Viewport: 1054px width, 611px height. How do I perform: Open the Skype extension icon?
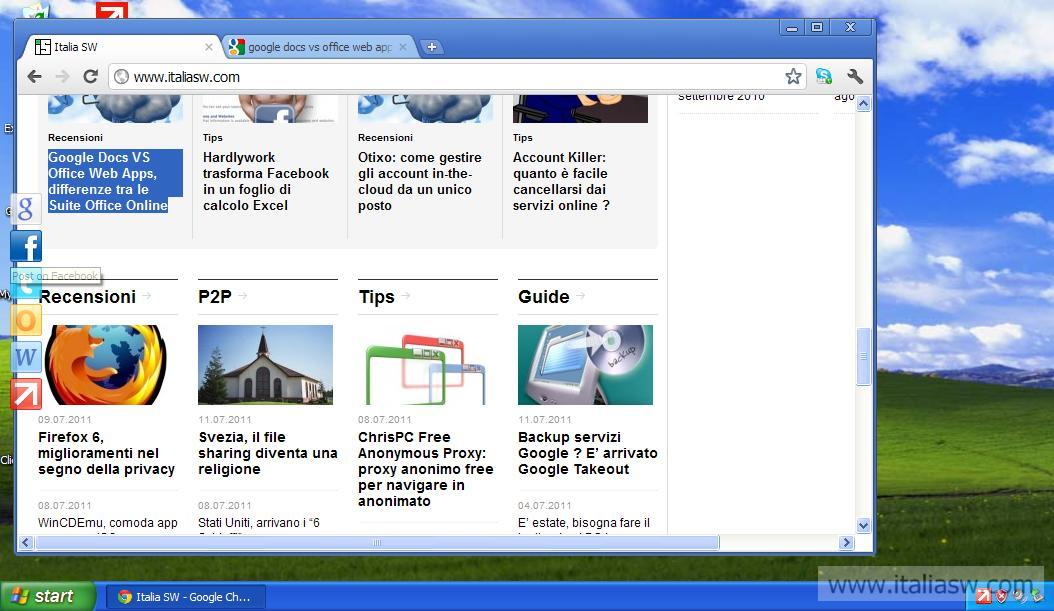(823, 77)
